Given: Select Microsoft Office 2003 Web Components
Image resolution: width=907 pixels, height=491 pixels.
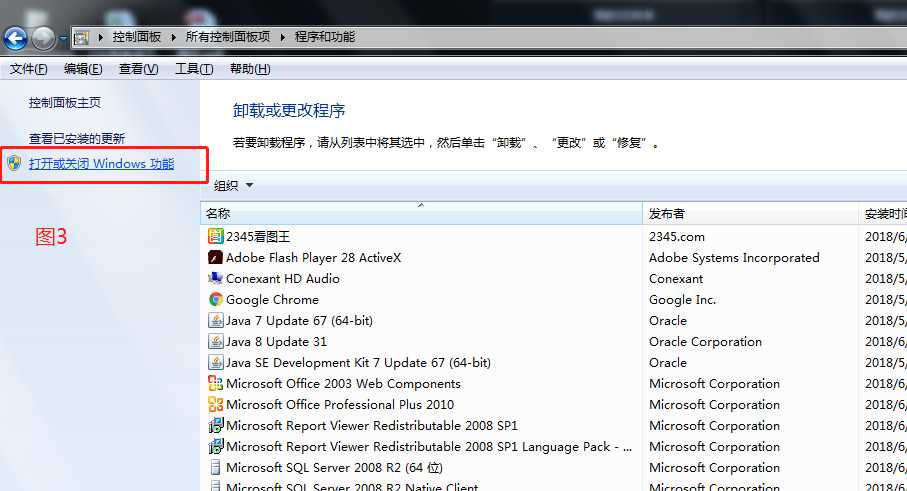Looking at the screenshot, I should click(343, 383).
